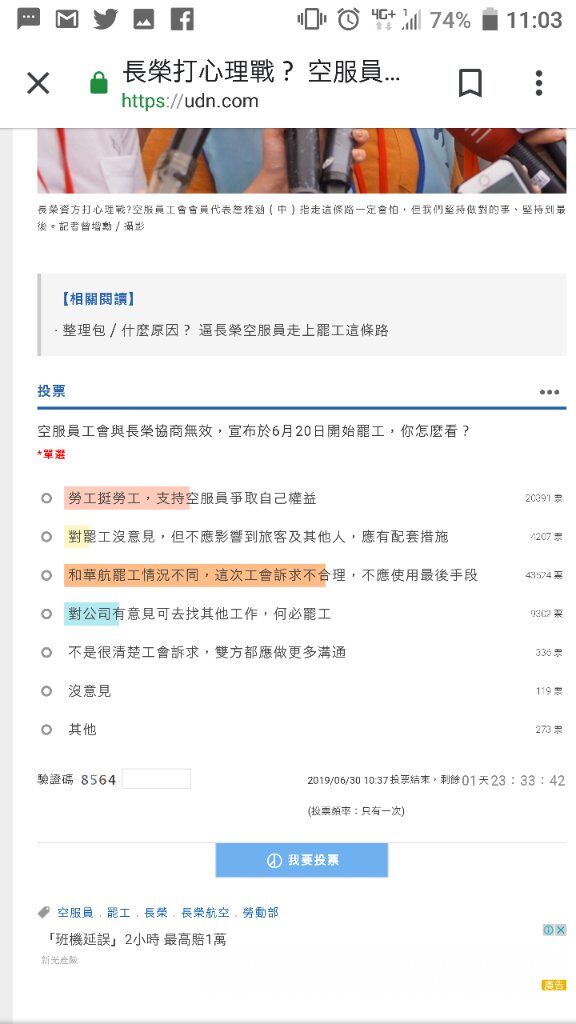Open the three-dot vertical overflow menu

click(x=539, y=83)
